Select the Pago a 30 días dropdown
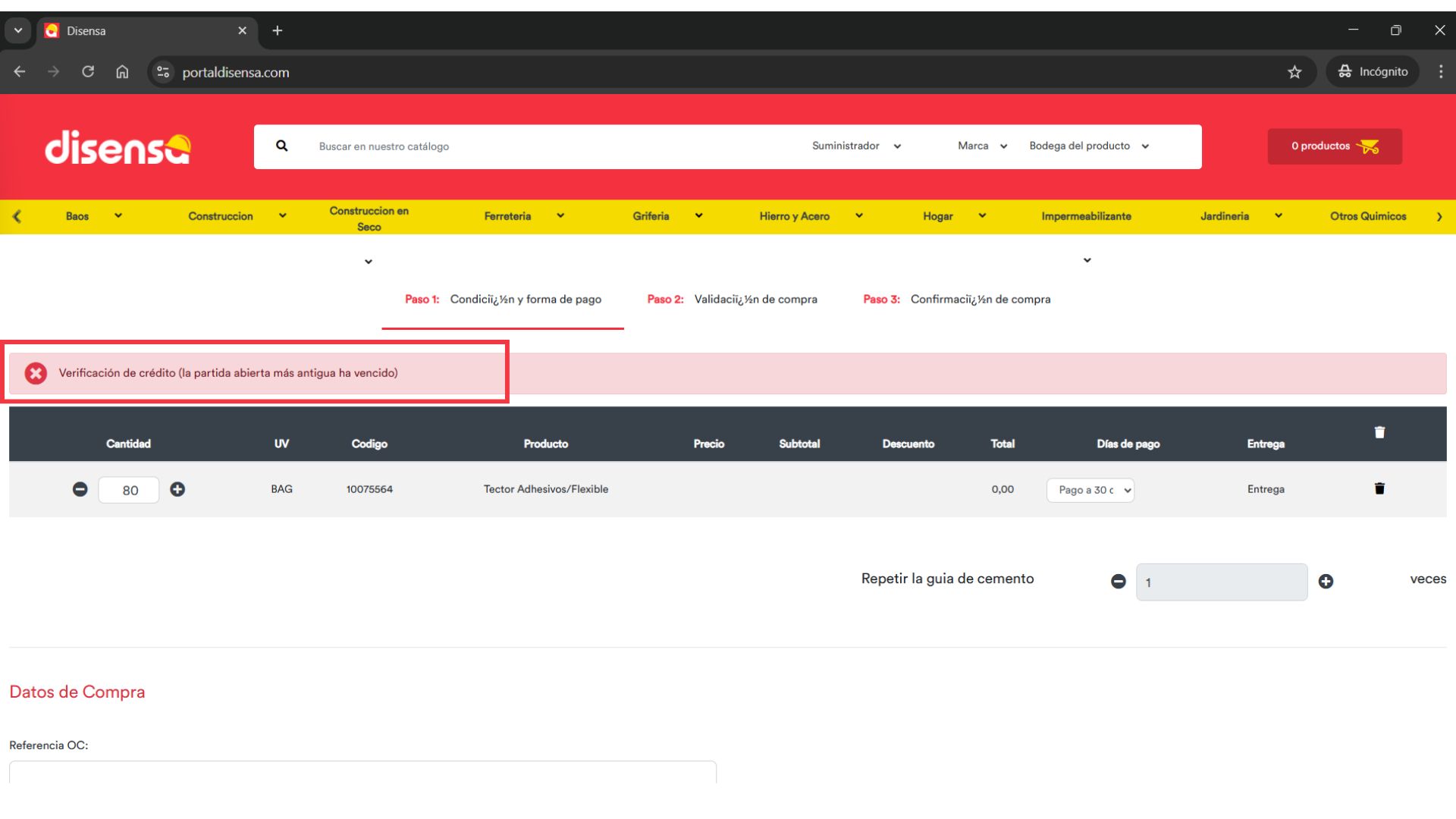 click(x=1090, y=491)
